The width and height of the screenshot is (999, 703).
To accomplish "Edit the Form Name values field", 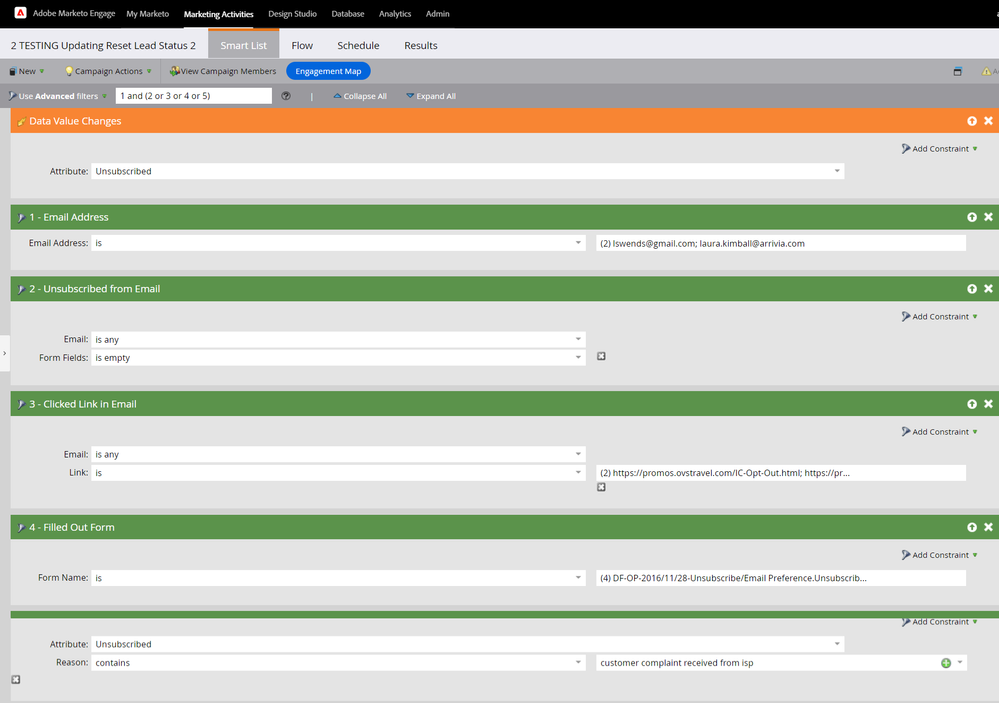I will (781, 577).
